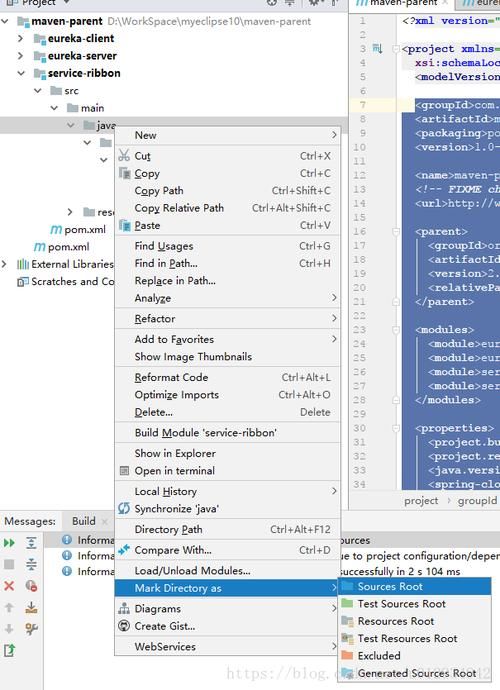Fold the parent tag at line 16
Screen dimensions: 500x690
[x=396, y=231]
